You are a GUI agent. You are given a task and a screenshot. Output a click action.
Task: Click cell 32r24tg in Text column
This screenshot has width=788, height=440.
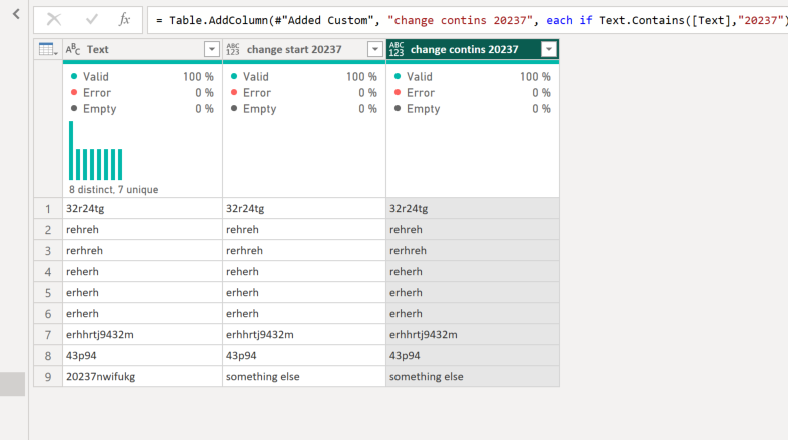(x=142, y=208)
